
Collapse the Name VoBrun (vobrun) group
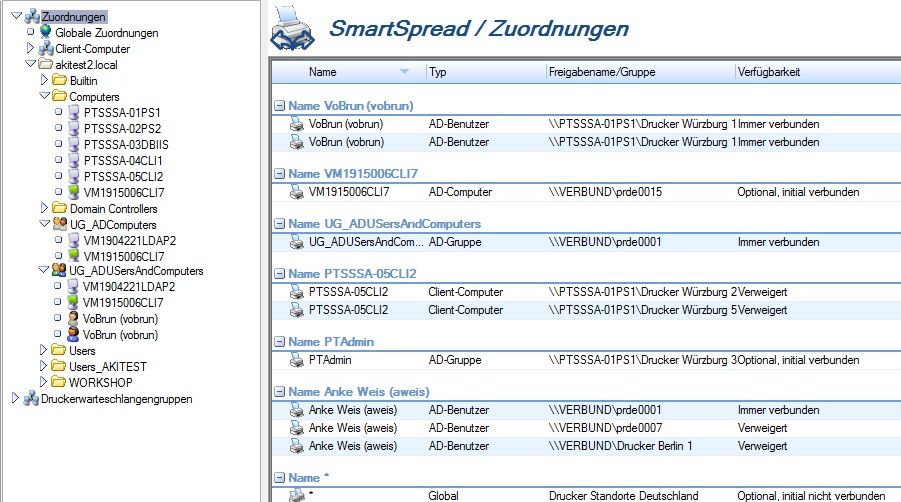click(279, 106)
